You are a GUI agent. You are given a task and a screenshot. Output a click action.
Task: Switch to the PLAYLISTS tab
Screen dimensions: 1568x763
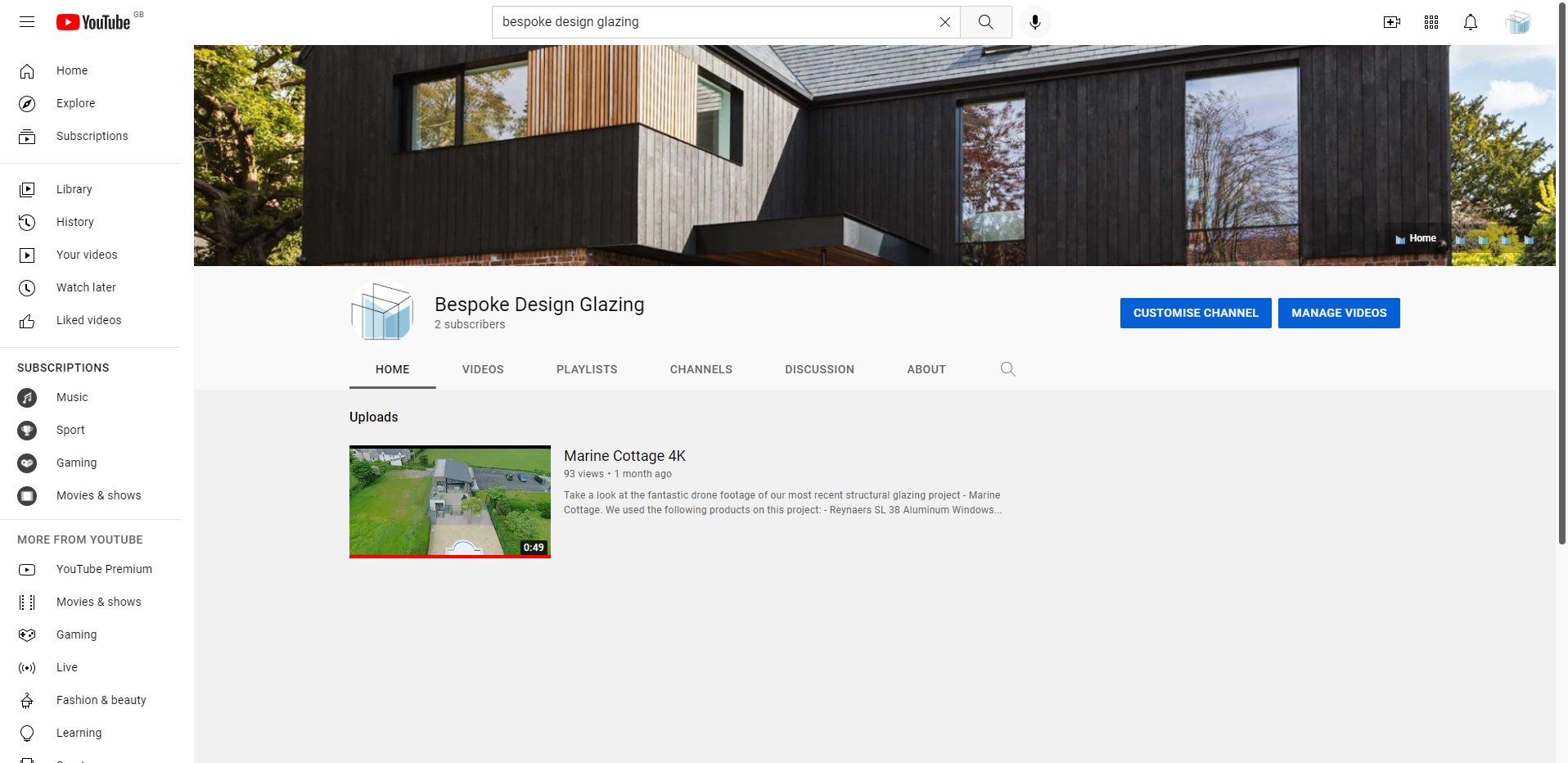click(586, 369)
